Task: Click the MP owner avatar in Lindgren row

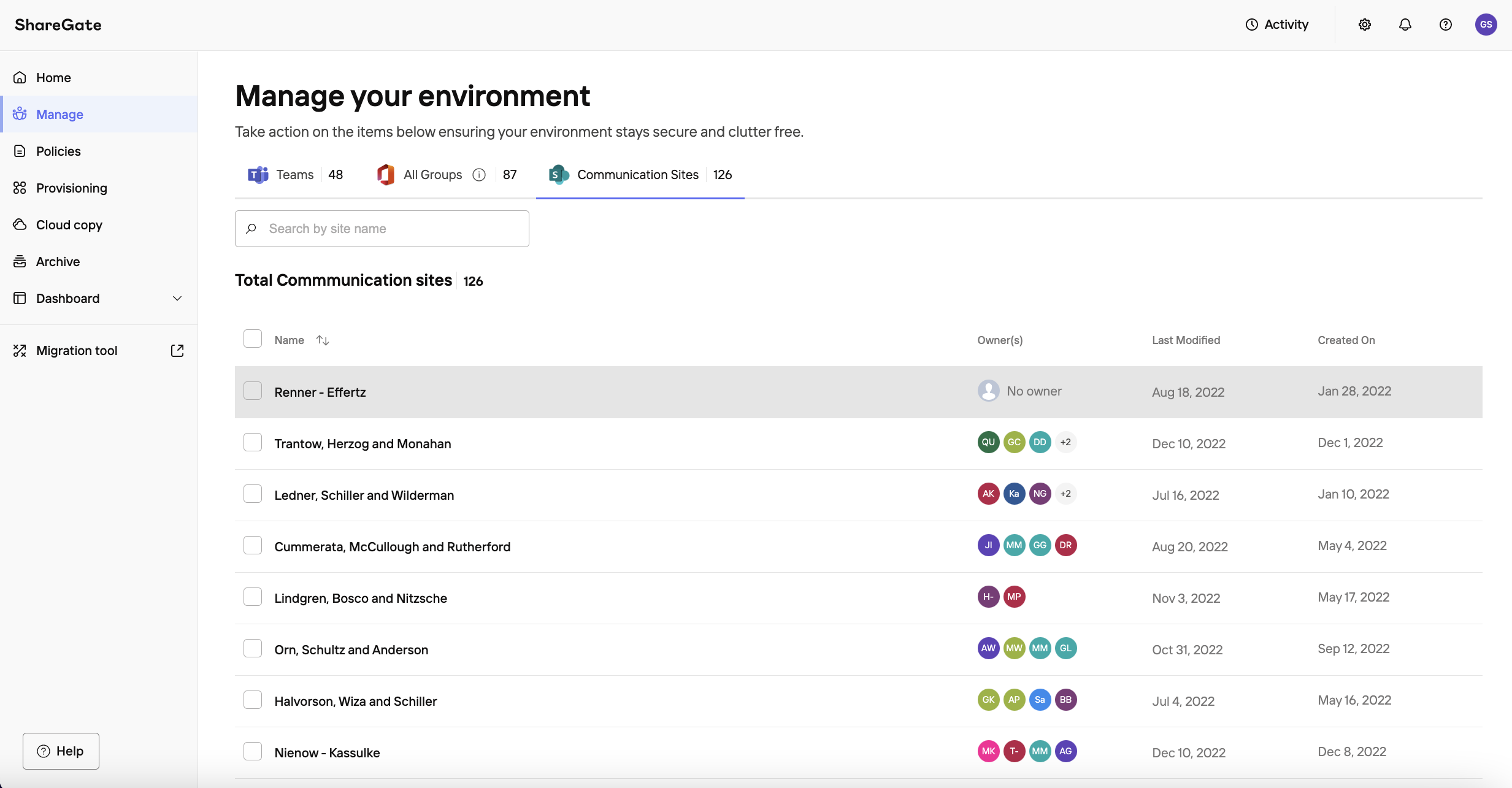Action: tap(1014, 597)
